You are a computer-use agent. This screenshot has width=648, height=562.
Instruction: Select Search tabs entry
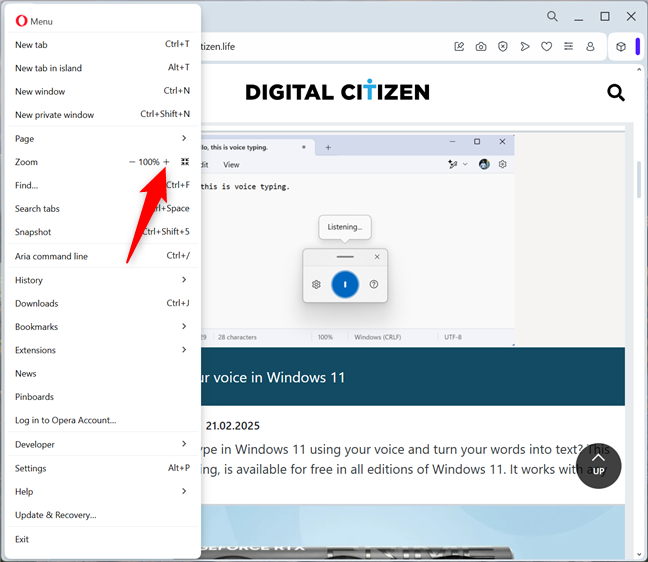[103, 208]
